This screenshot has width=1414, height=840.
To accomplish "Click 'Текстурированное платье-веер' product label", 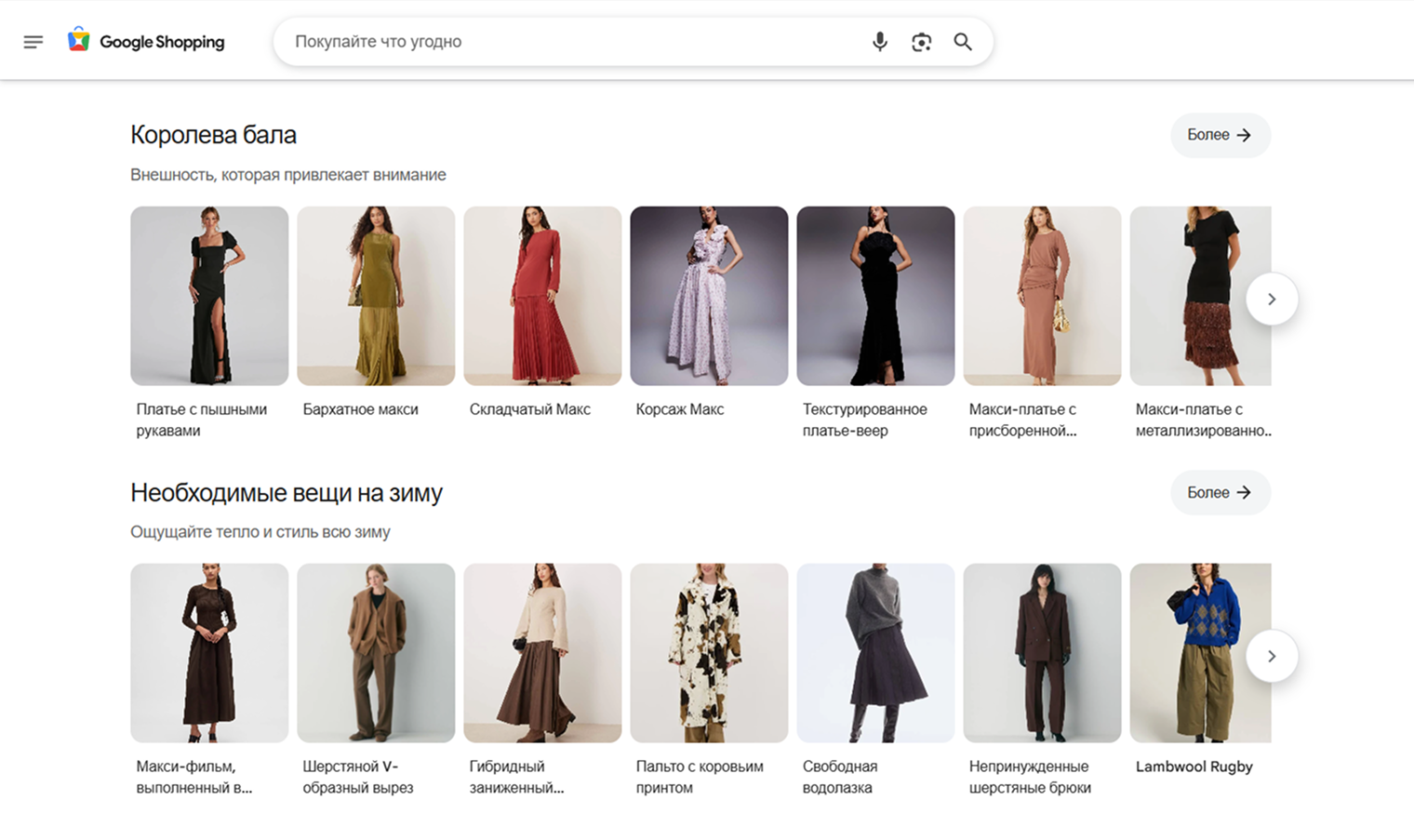I will tap(864, 420).
